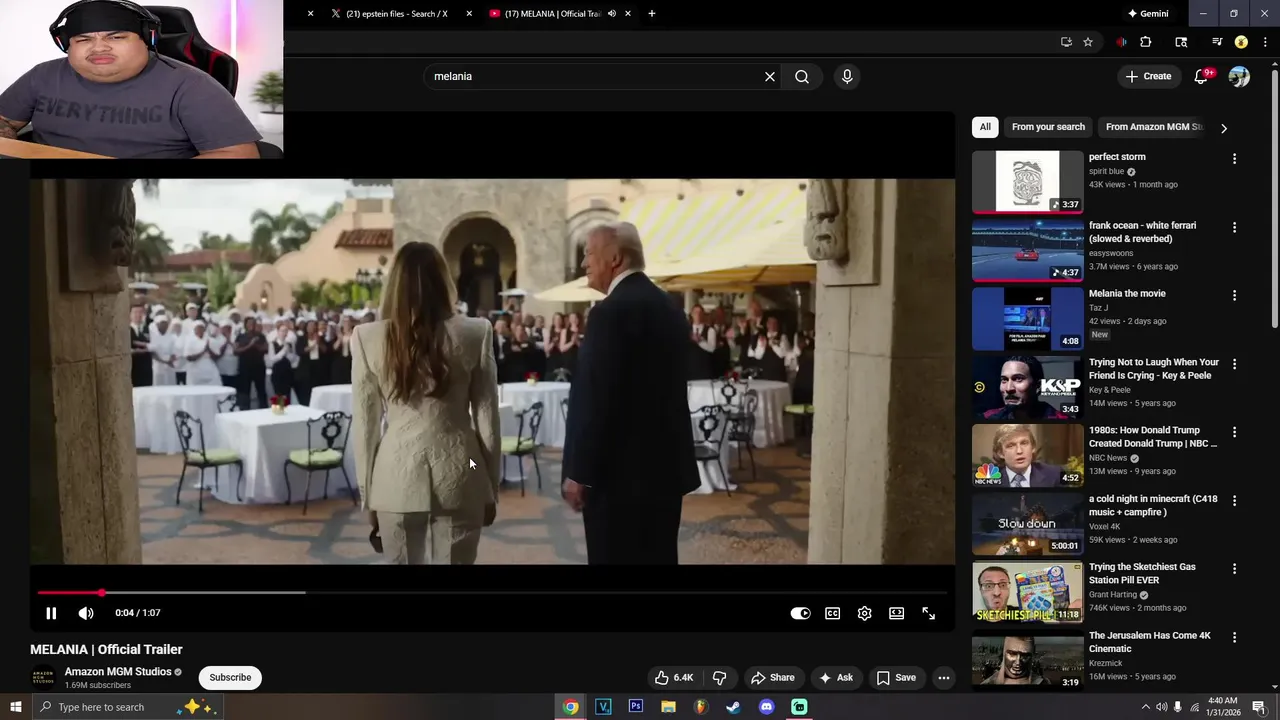Screen dimensions: 1280x720
Task: Open the Trying Not to Laugh video title
Action: coord(1154,369)
